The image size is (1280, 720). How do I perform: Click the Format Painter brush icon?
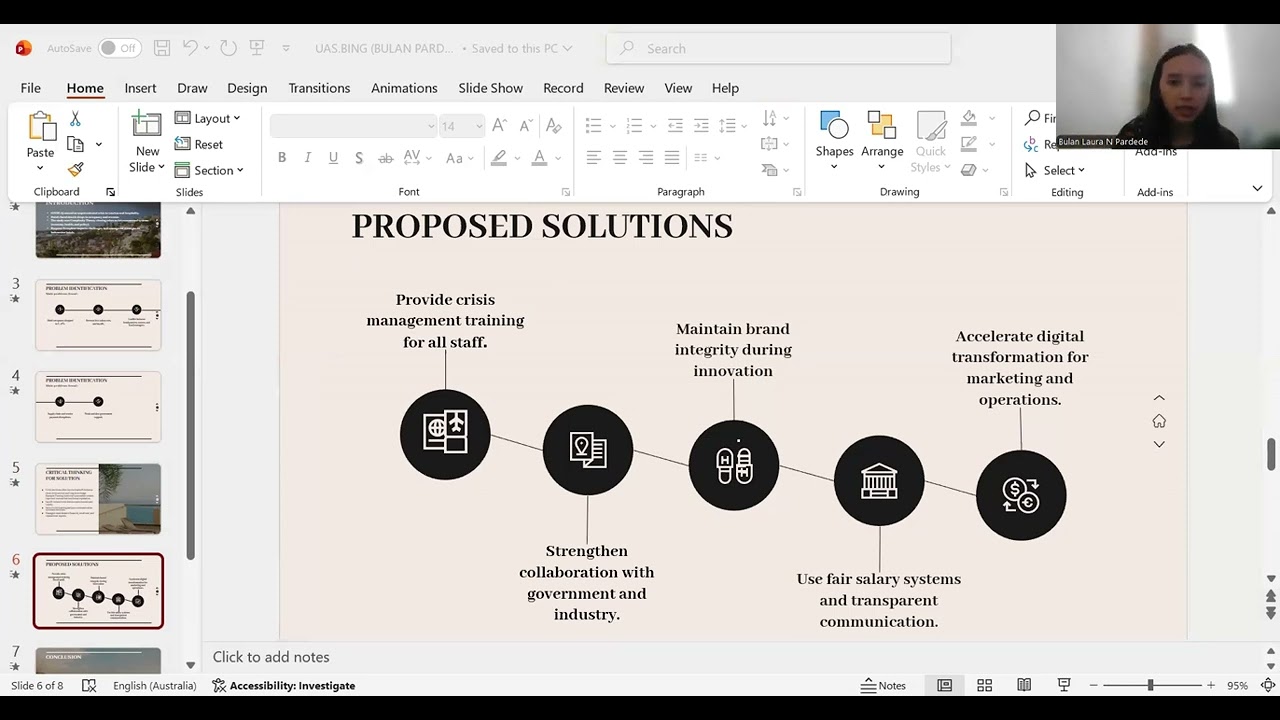point(75,169)
